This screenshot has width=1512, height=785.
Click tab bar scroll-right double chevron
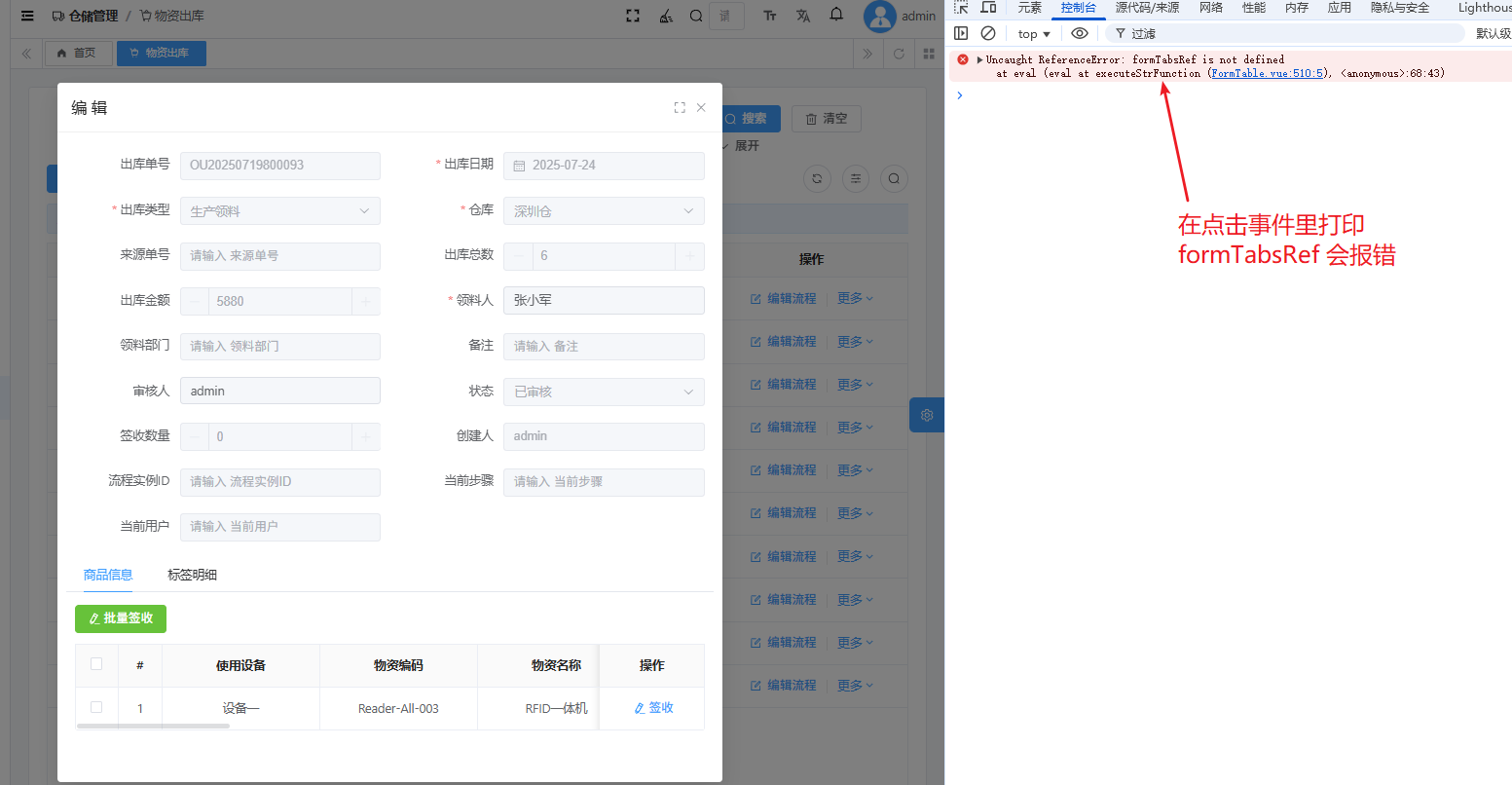click(867, 54)
